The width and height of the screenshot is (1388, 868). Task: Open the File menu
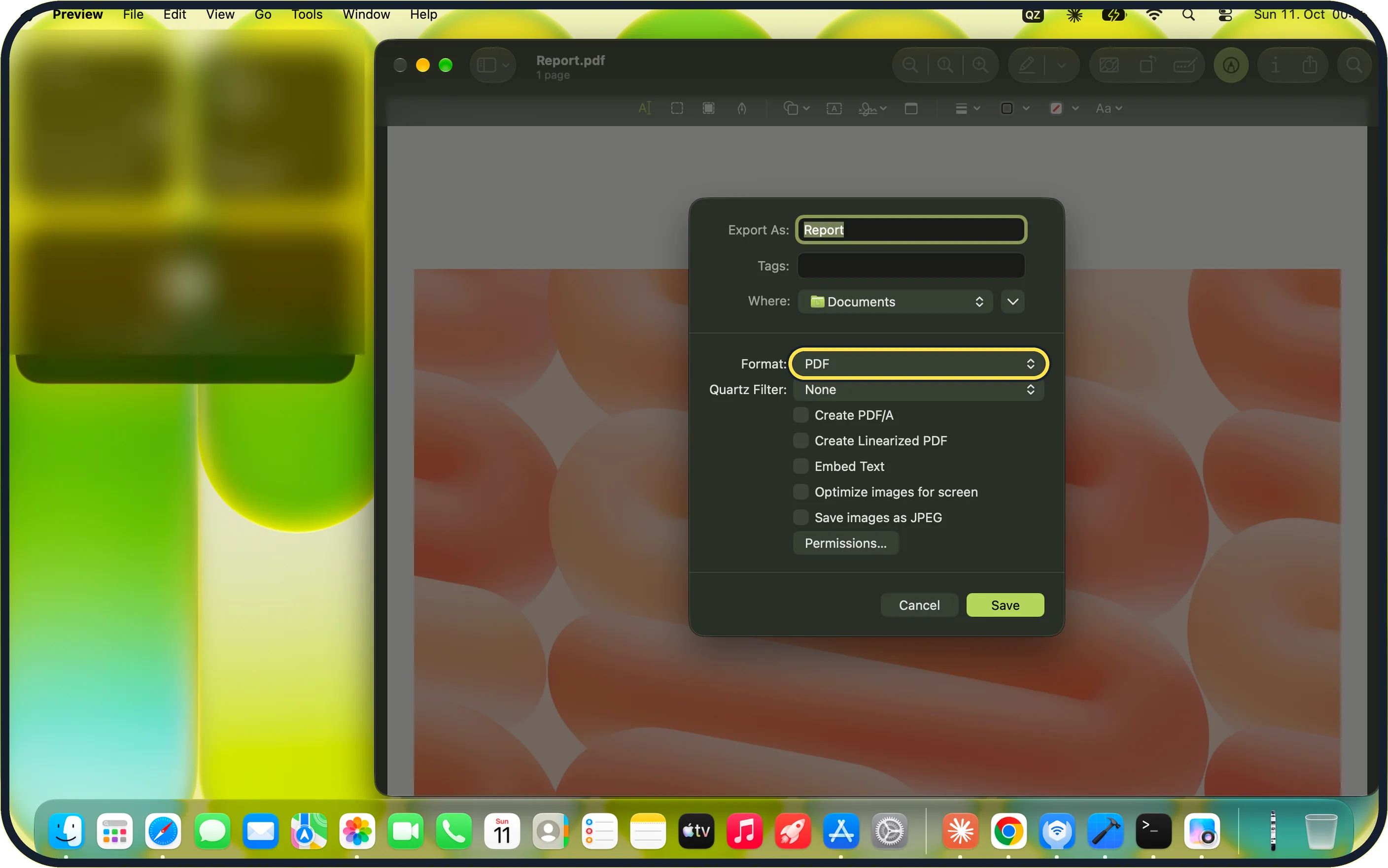pyautogui.click(x=133, y=14)
